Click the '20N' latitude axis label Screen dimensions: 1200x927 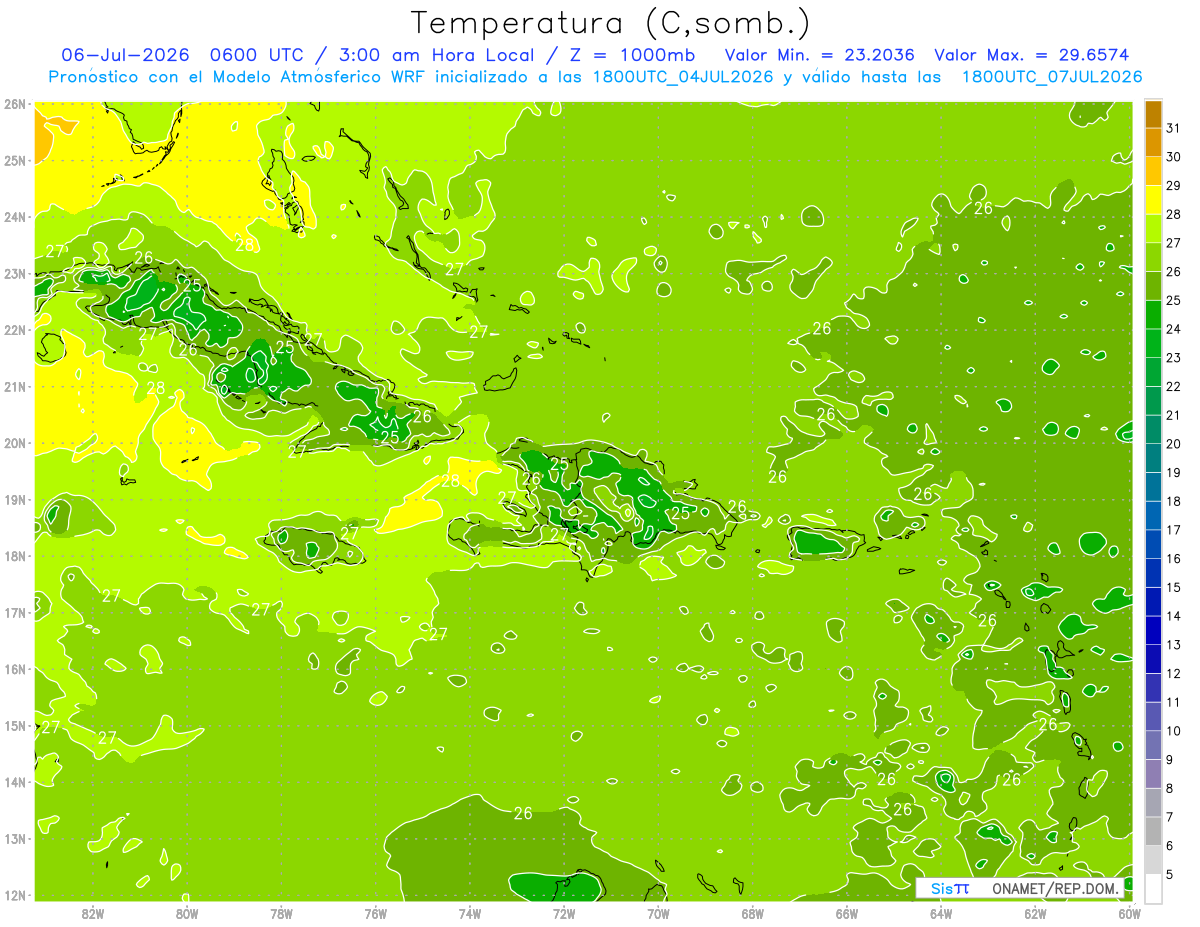pos(14,443)
